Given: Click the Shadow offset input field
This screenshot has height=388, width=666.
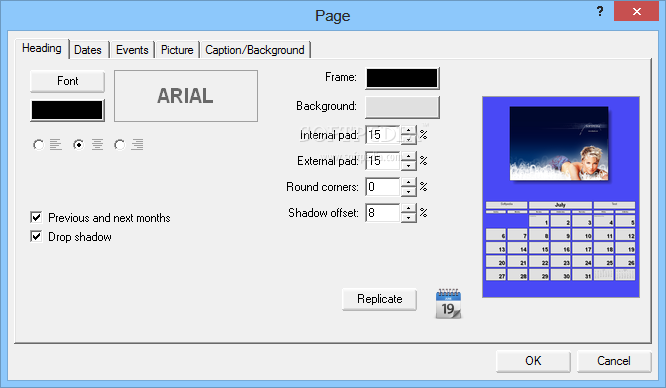Looking at the screenshot, I should pos(383,212).
